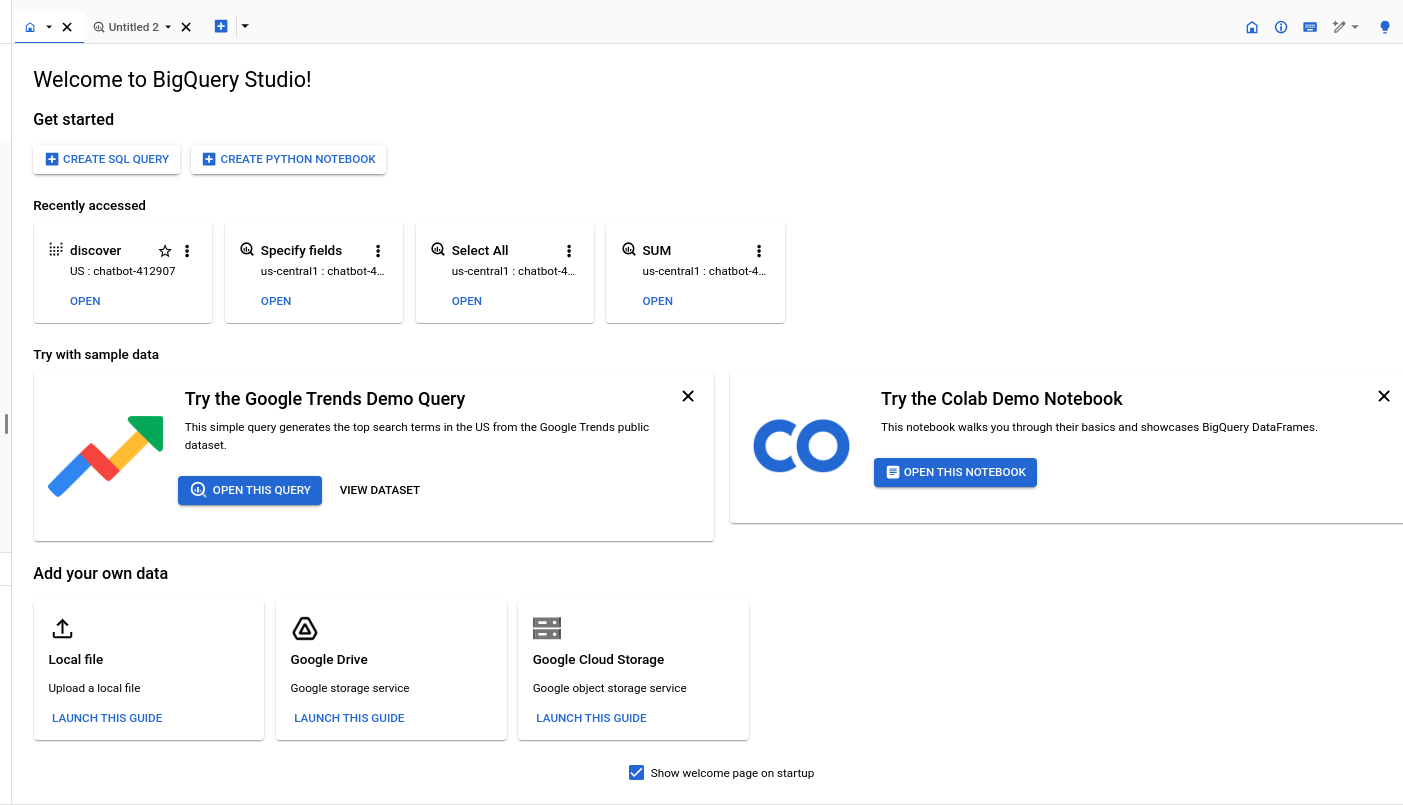Screen dimensions: 1403x805
Task: Close the Untitled 2 tab
Action: click(x=186, y=27)
